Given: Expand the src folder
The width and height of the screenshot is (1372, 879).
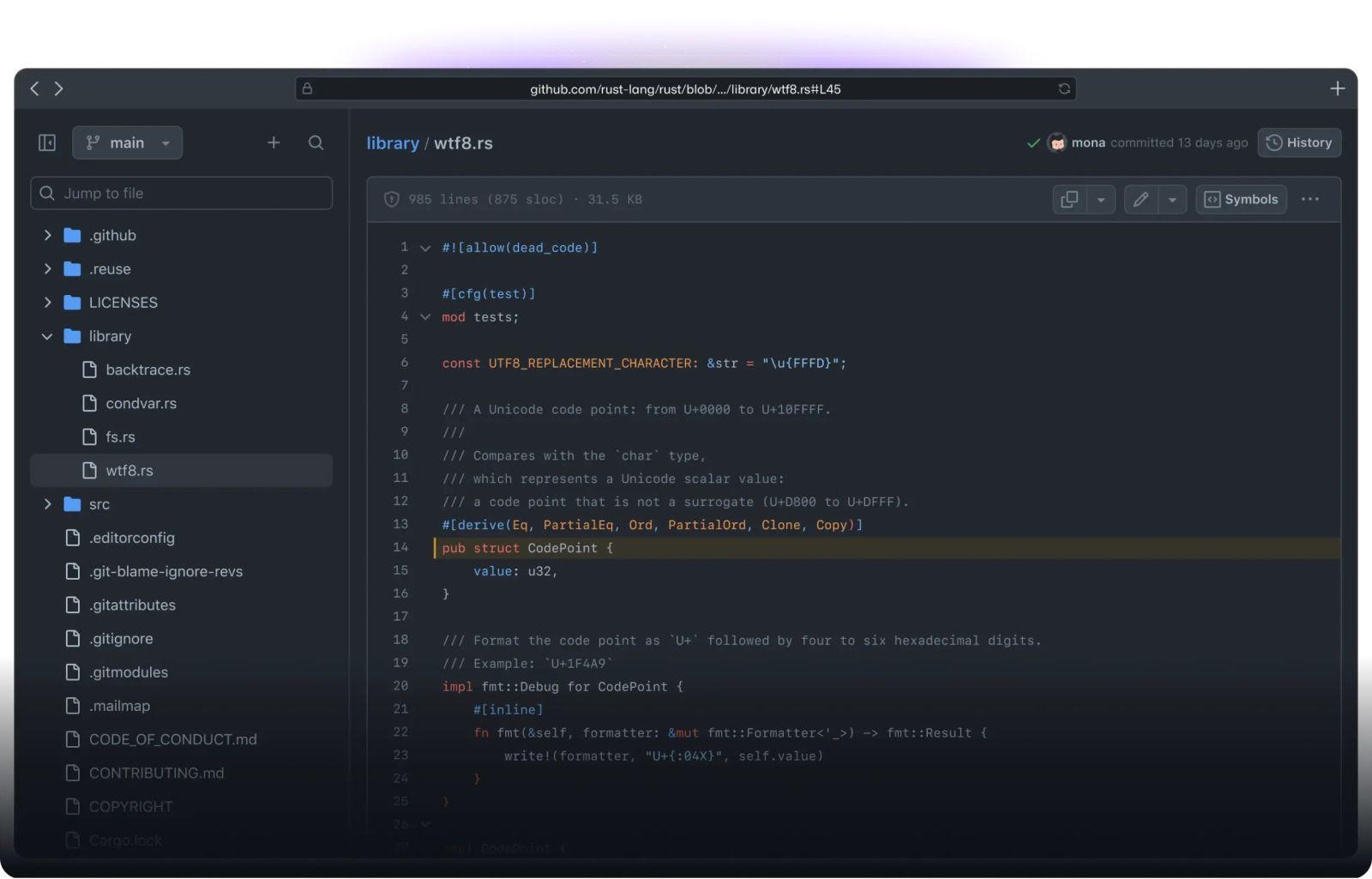Looking at the screenshot, I should [x=47, y=504].
